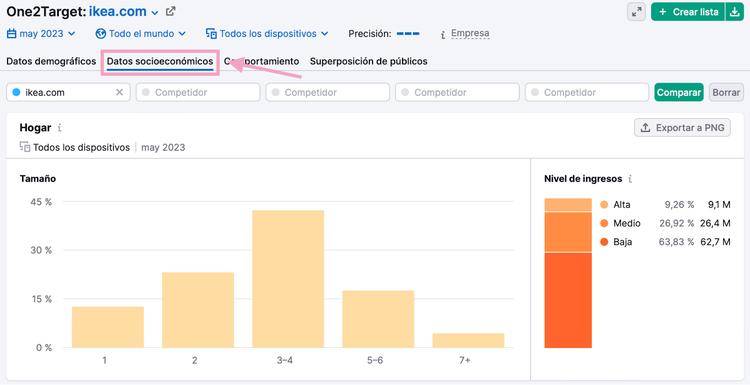The image size is (750, 385).
Task: Open ikea.com in external link icon
Action: [170, 11]
